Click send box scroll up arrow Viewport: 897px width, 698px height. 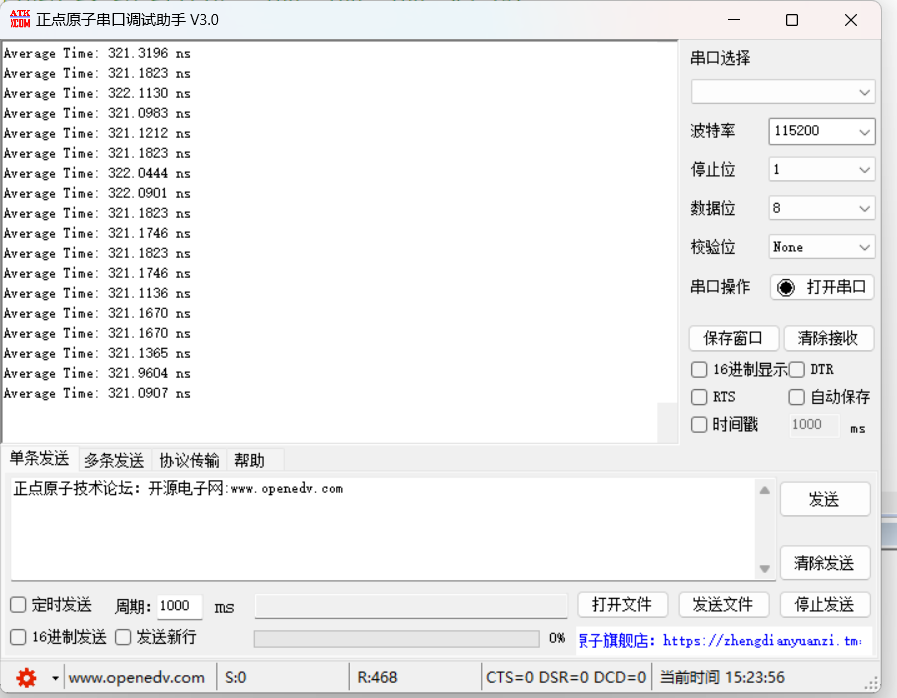tap(765, 490)
